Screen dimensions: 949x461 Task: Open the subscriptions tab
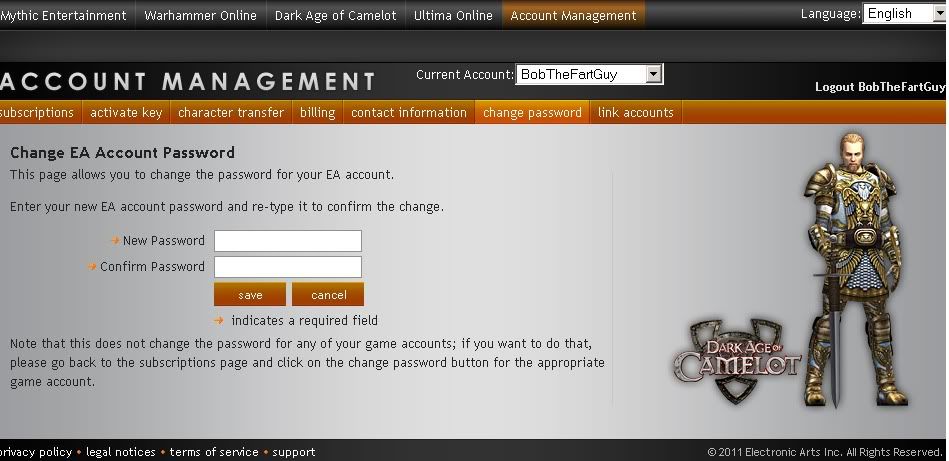38,113
